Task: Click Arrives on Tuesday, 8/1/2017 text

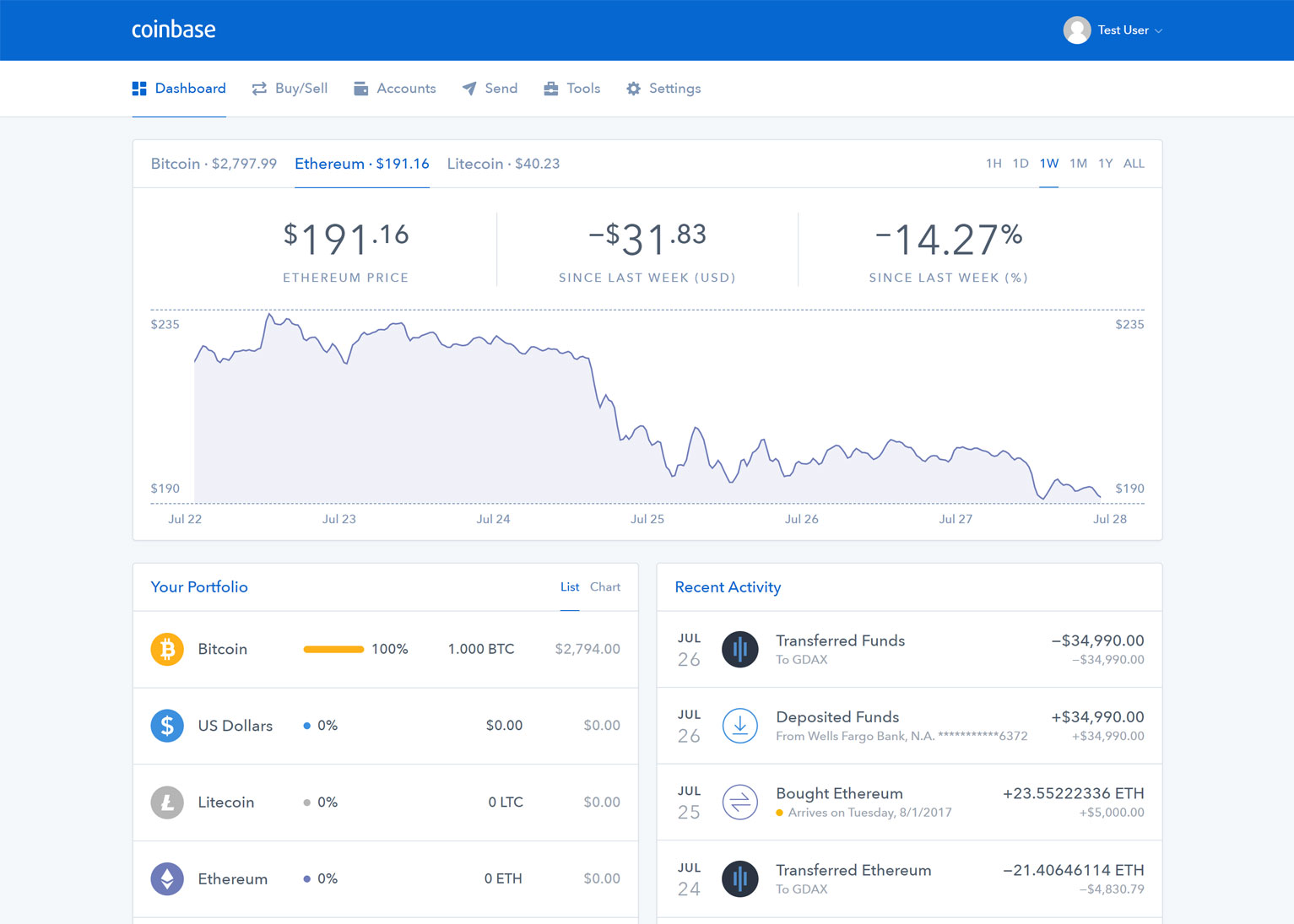Action: point(870,813)
